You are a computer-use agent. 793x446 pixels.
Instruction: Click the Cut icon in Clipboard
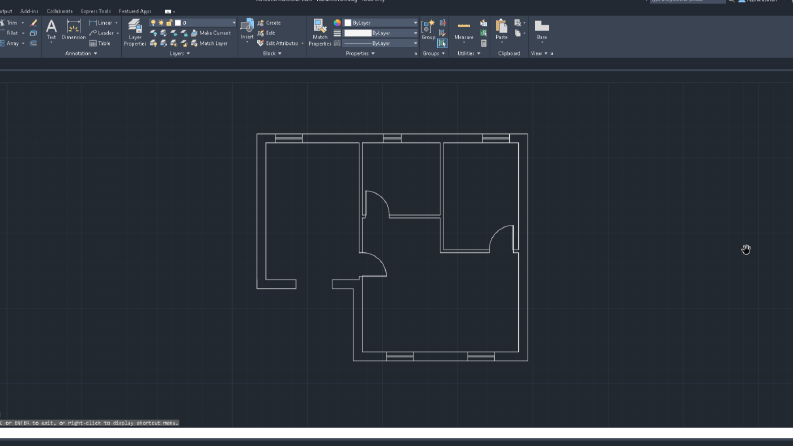coord(517,23)
